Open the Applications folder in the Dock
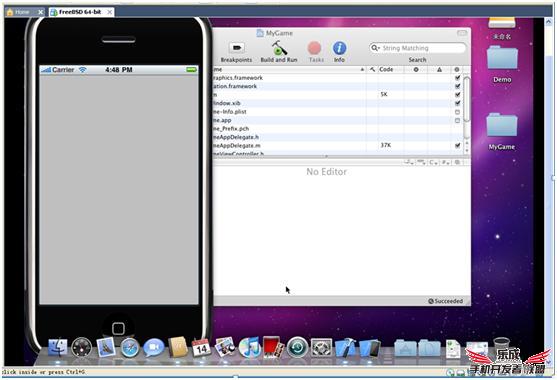 [405, 348]
